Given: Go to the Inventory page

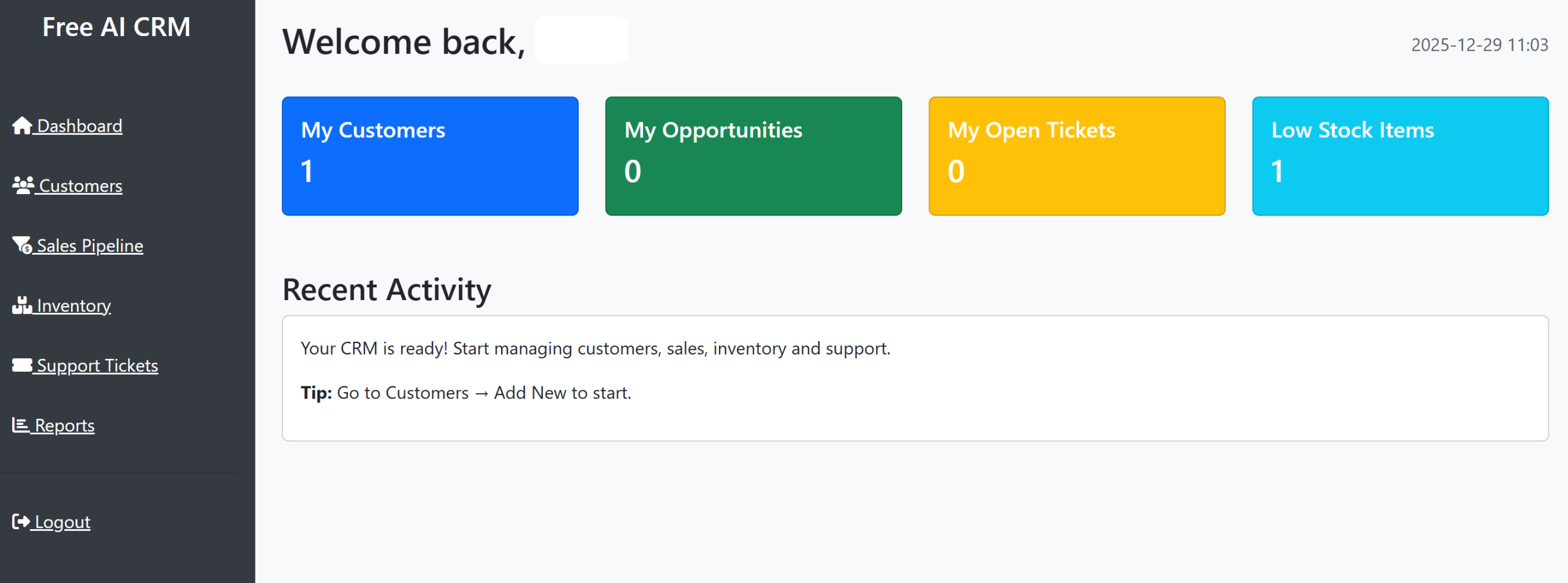Looking at the screenshot, I should point(73,305).
